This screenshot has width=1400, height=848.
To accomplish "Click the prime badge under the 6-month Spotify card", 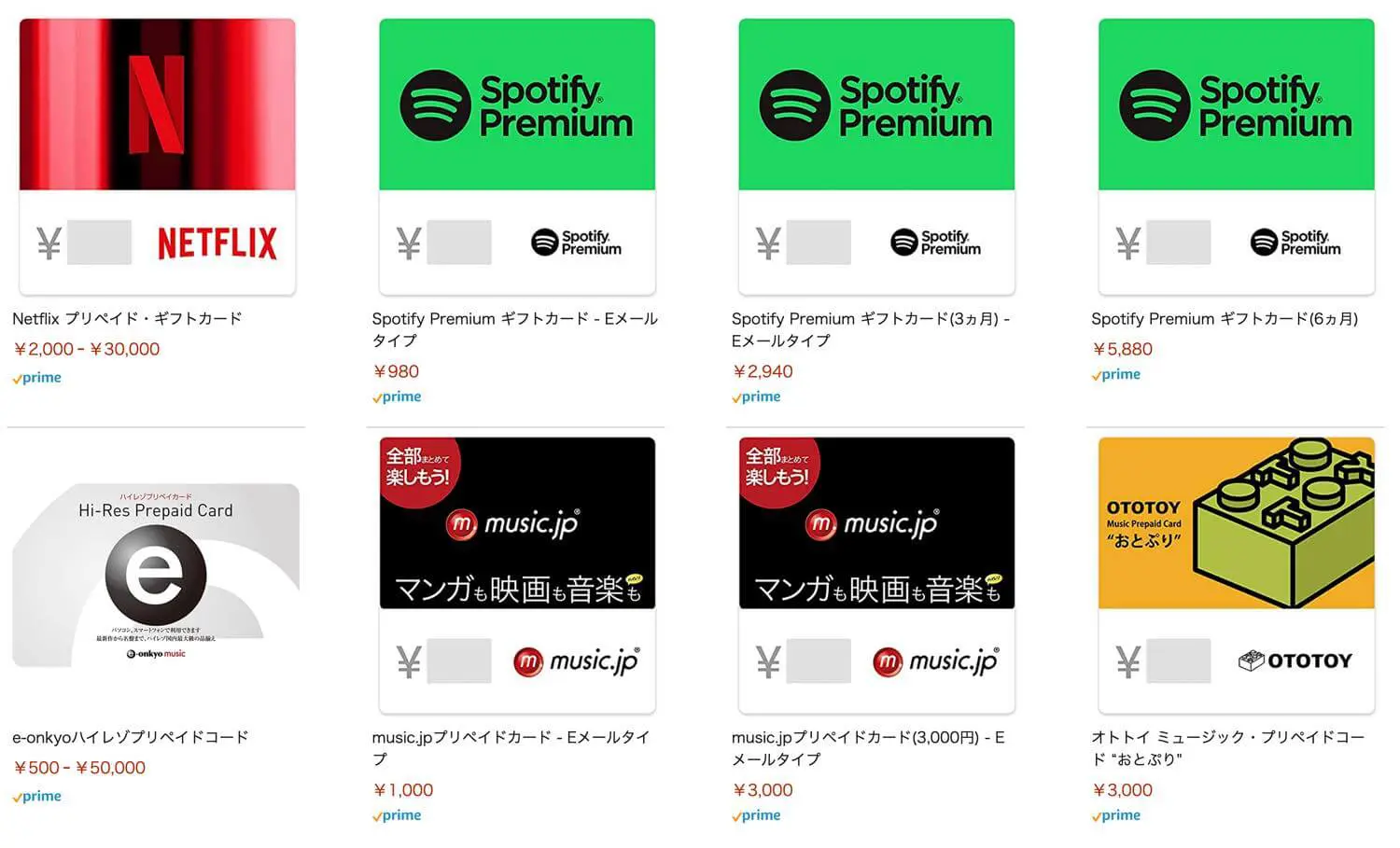I will point(1116,374).
